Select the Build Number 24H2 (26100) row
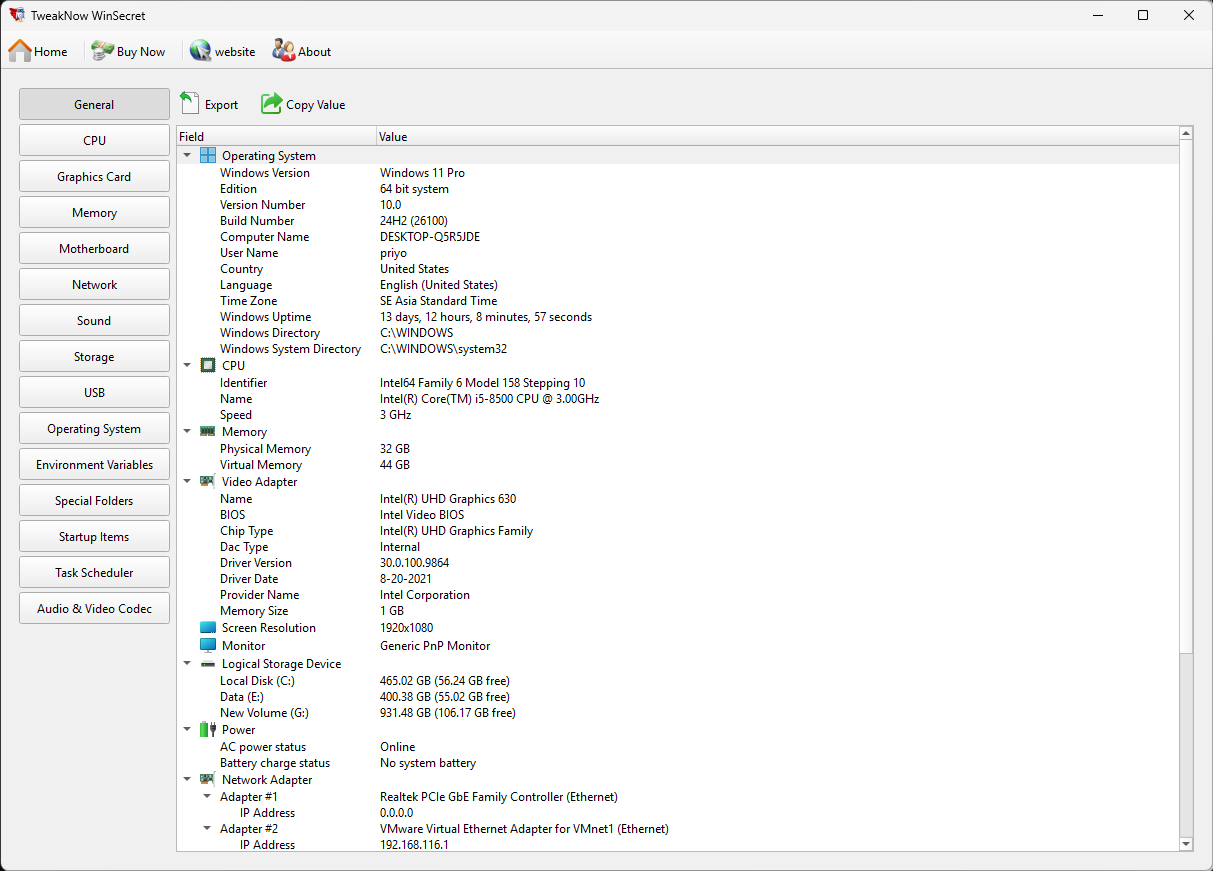The width and height of the screenshot is (1213, 871). (678, 221)
